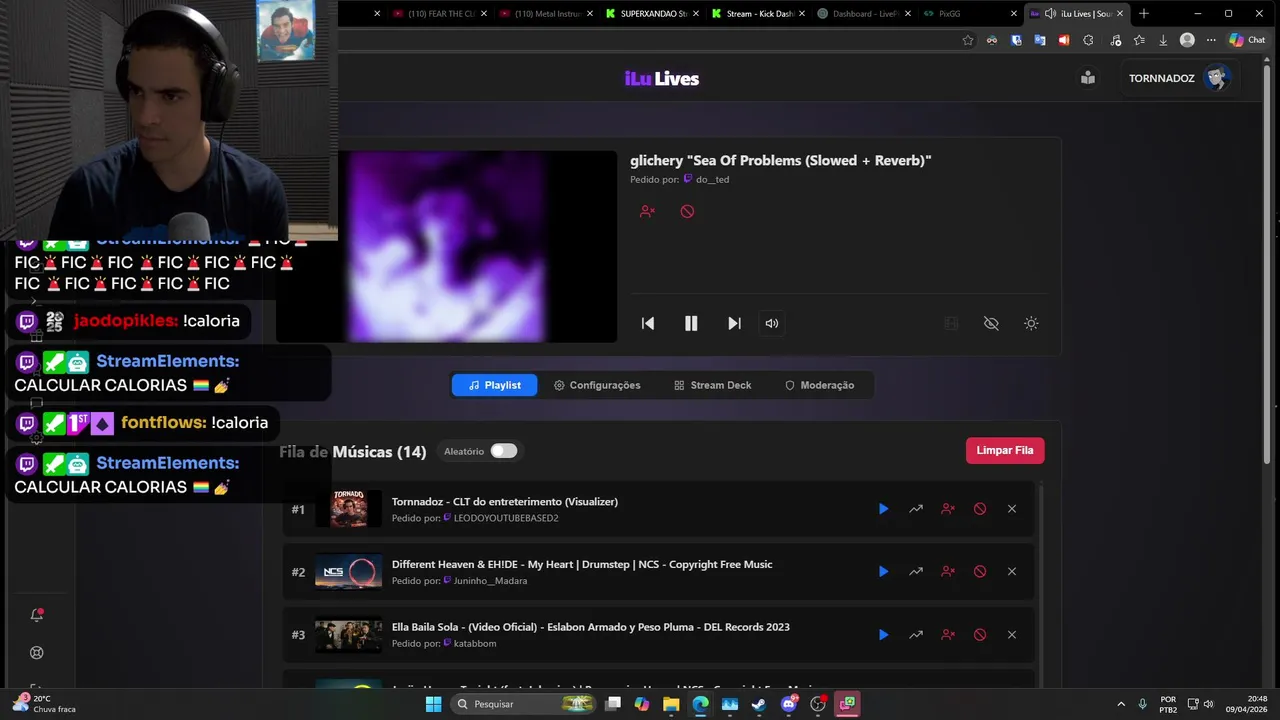
Task: Click the Tornnadoz CLT song thumbnail
Action: [x=348, y=509]
